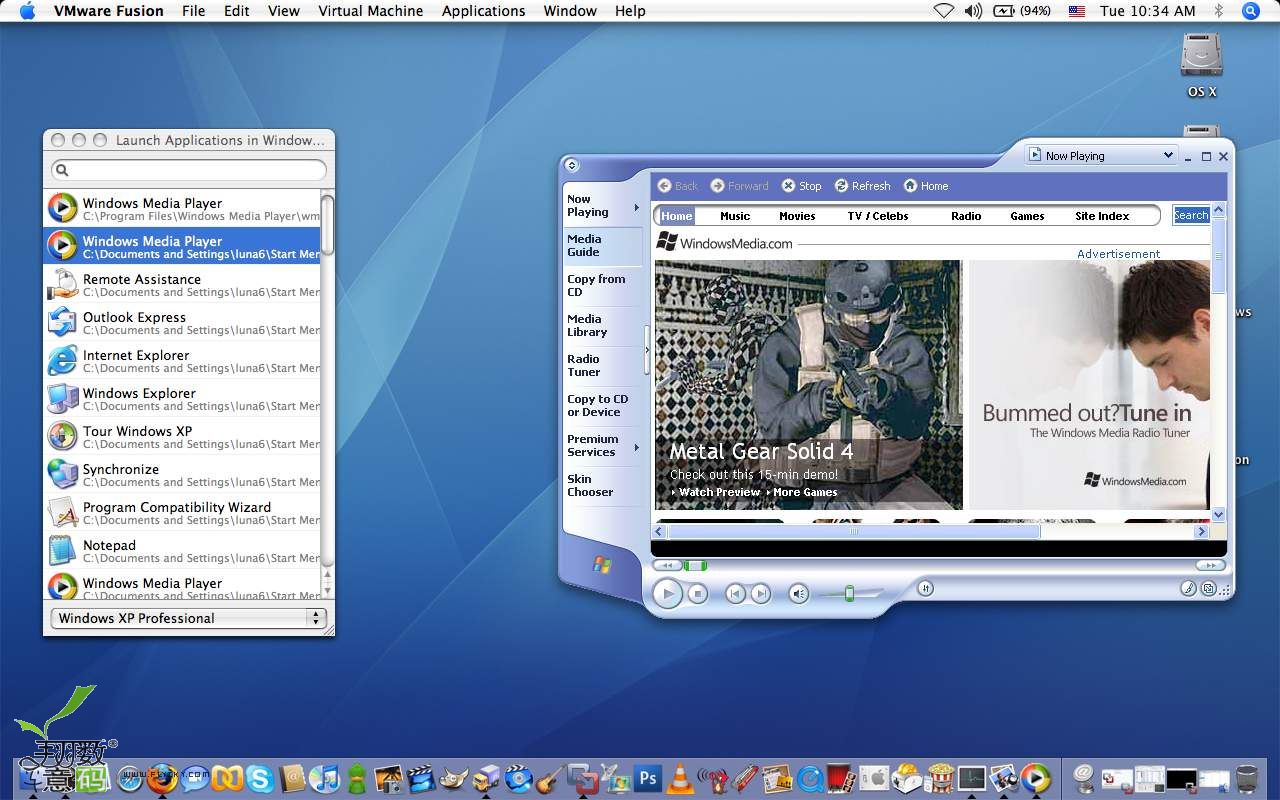This screenshot has height=800, width=1280.
Task: Go to Media Guide Home button
Action: [x=926, y=186]
